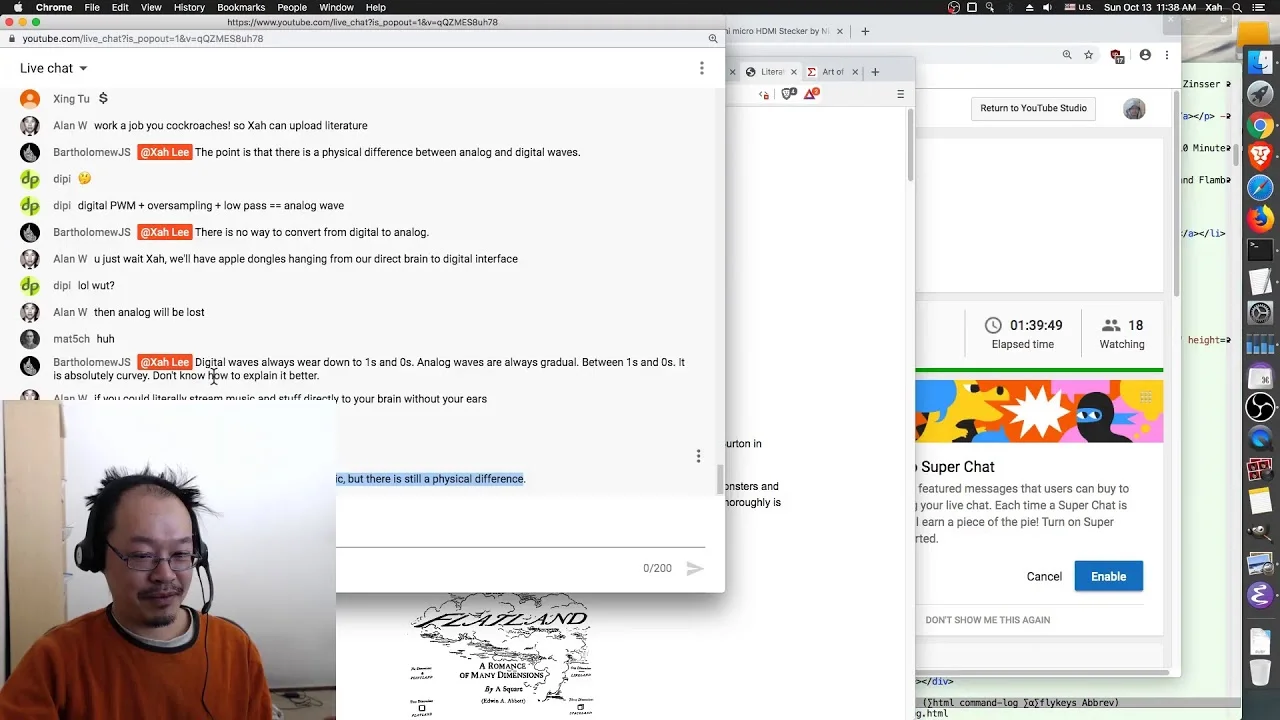Click DON'T SHOW ME THIS AGAIN
This screenshot has height=720, width=1280.
[x=987, y=620]
